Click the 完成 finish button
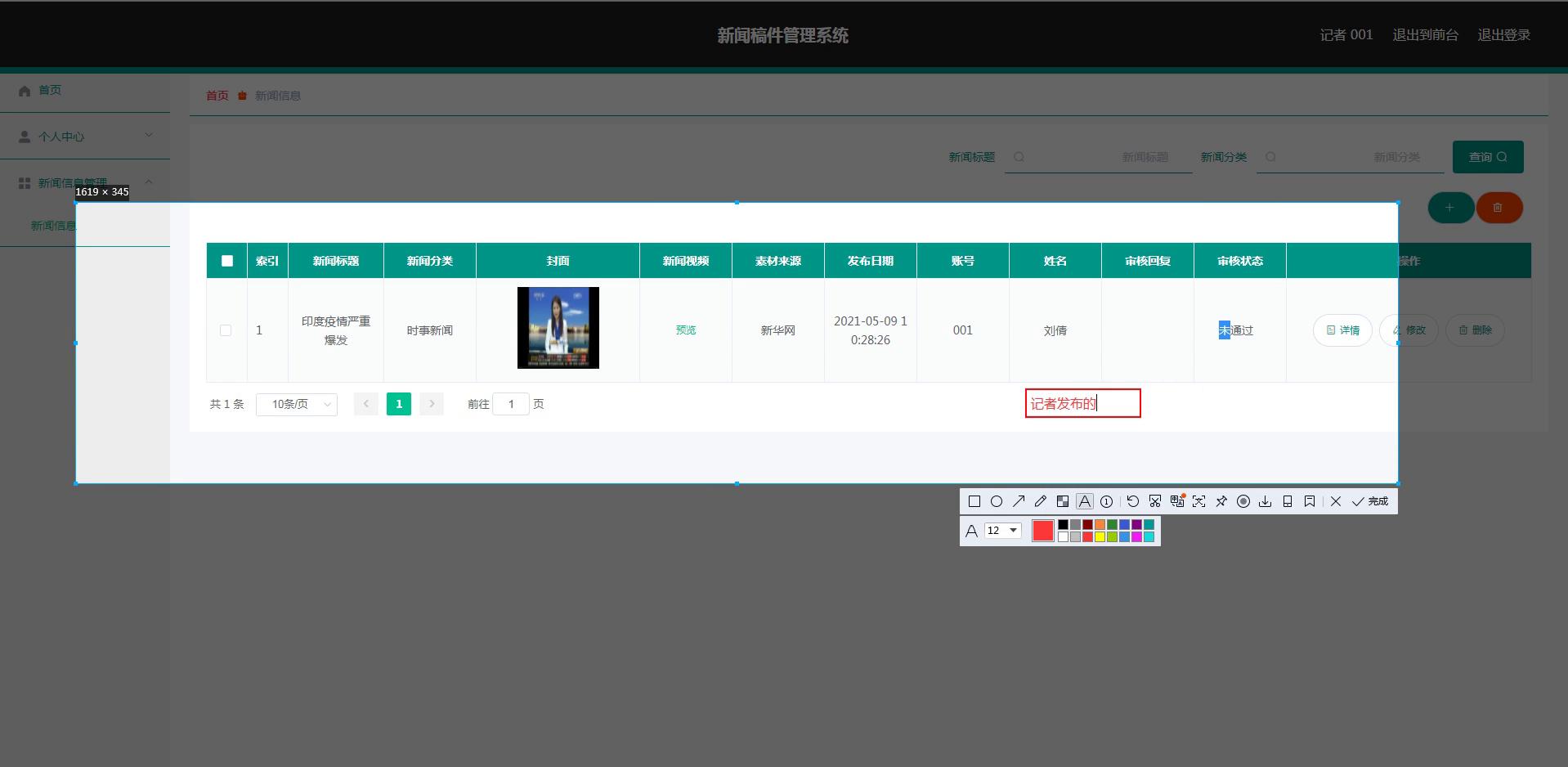Image resolution: width=1568 pixels, height=767 pixels. [1370, 501]
